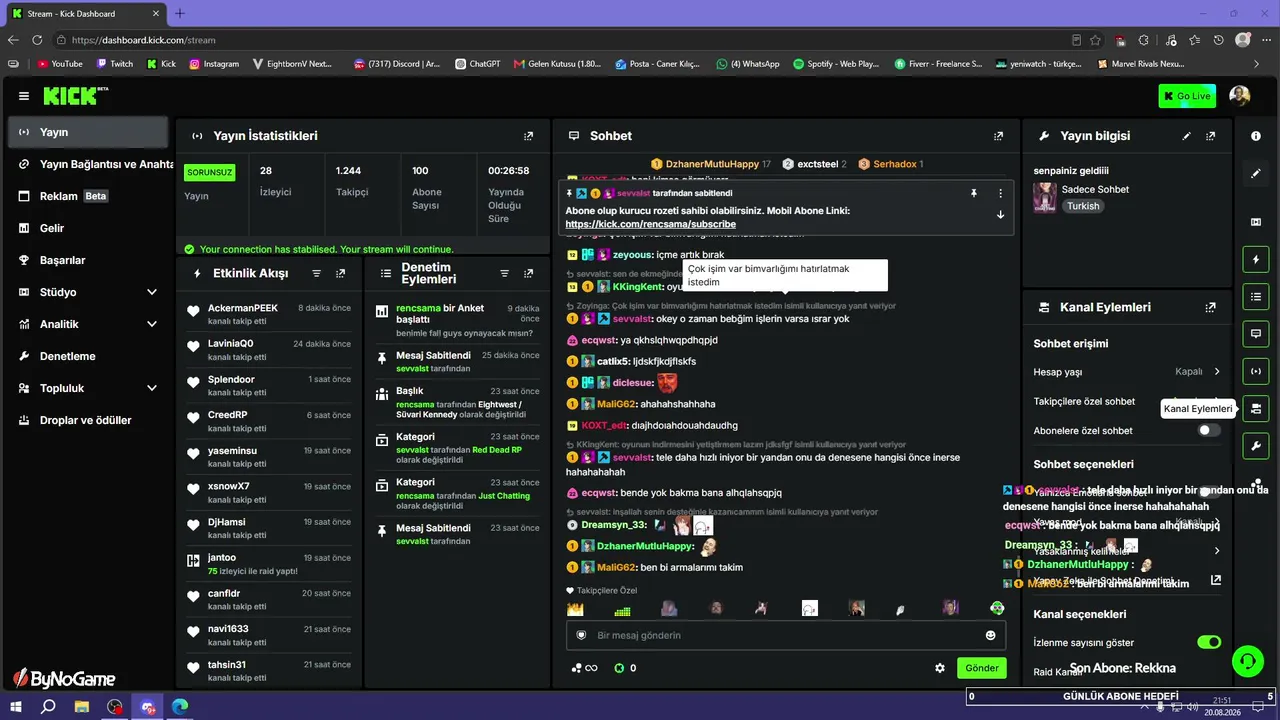Viewport: 1280px width, 720px height.
Task: Open the emoji picker in chat input
Action: [x=991, y=635]
